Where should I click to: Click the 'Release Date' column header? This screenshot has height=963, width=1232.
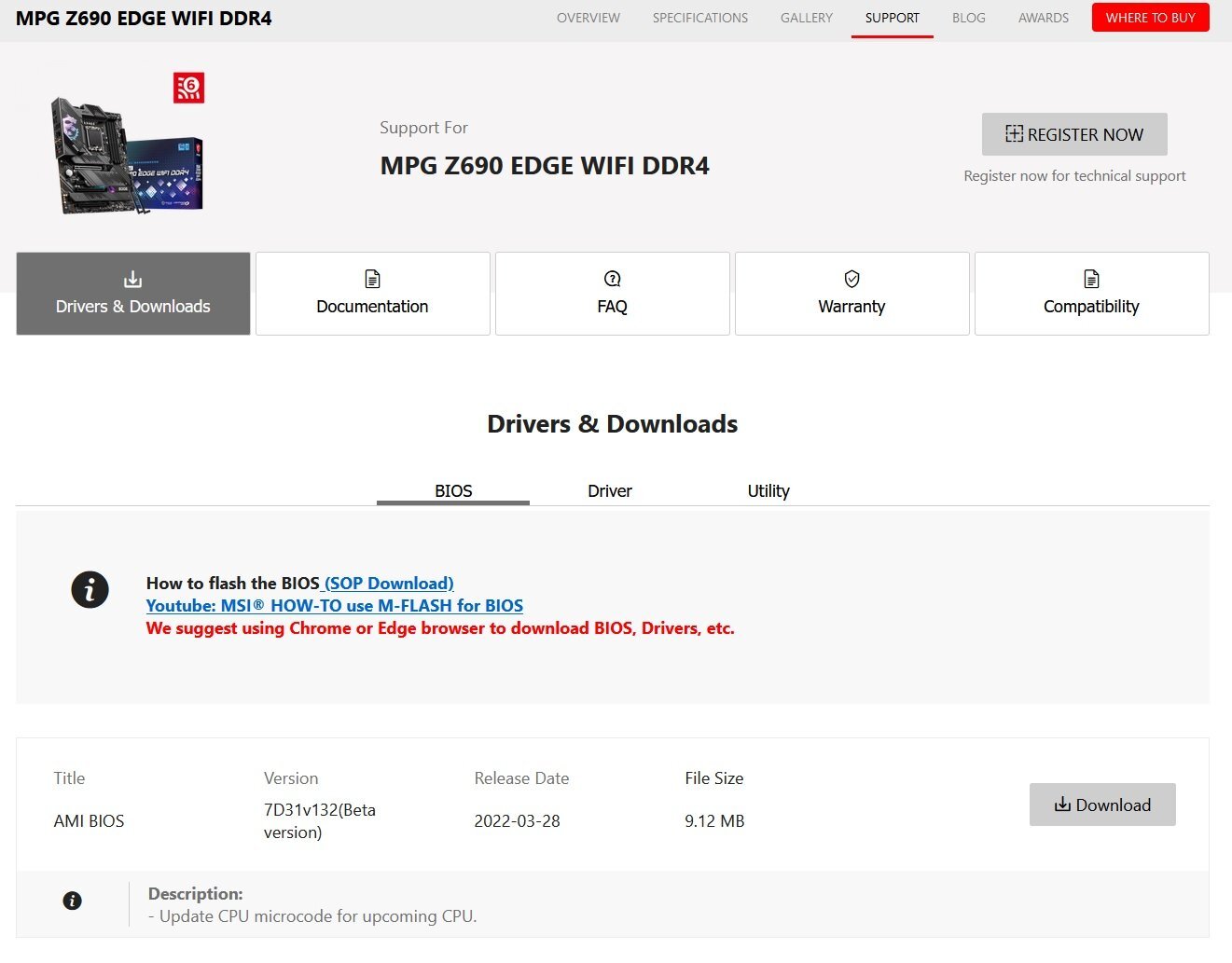(521, 778)
